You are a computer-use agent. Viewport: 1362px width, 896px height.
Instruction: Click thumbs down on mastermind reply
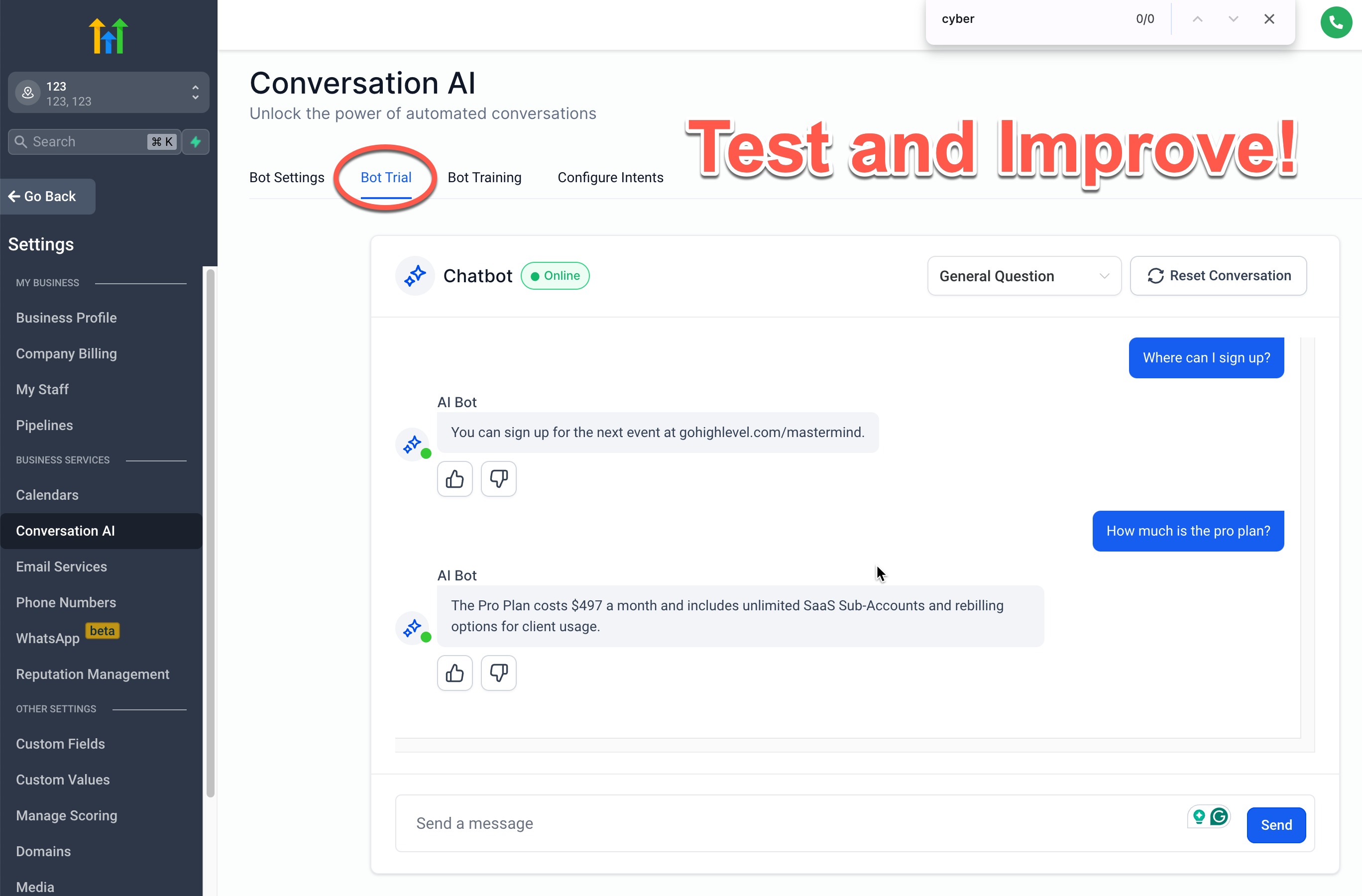pyautogui.click(x=498, y=478)
